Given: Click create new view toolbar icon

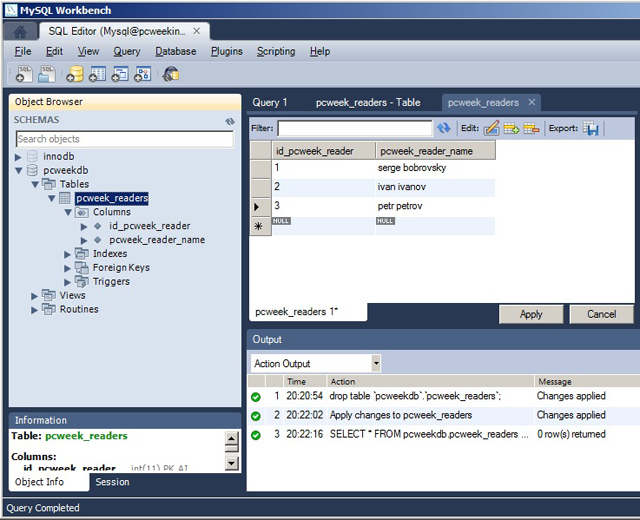Looking at the screenshot, I should pyautogui.click(x=120, y=74).
